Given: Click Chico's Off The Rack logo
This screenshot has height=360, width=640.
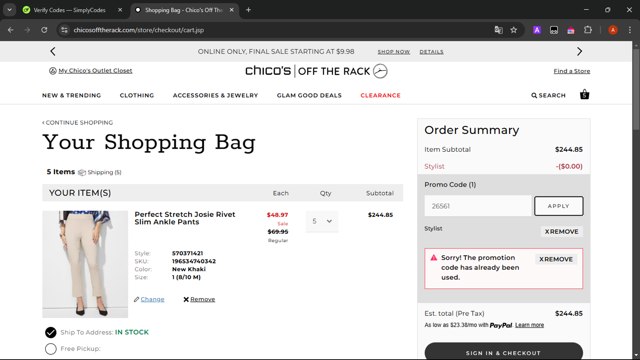Looking at the screenshot, I should (x=316, y=71).
